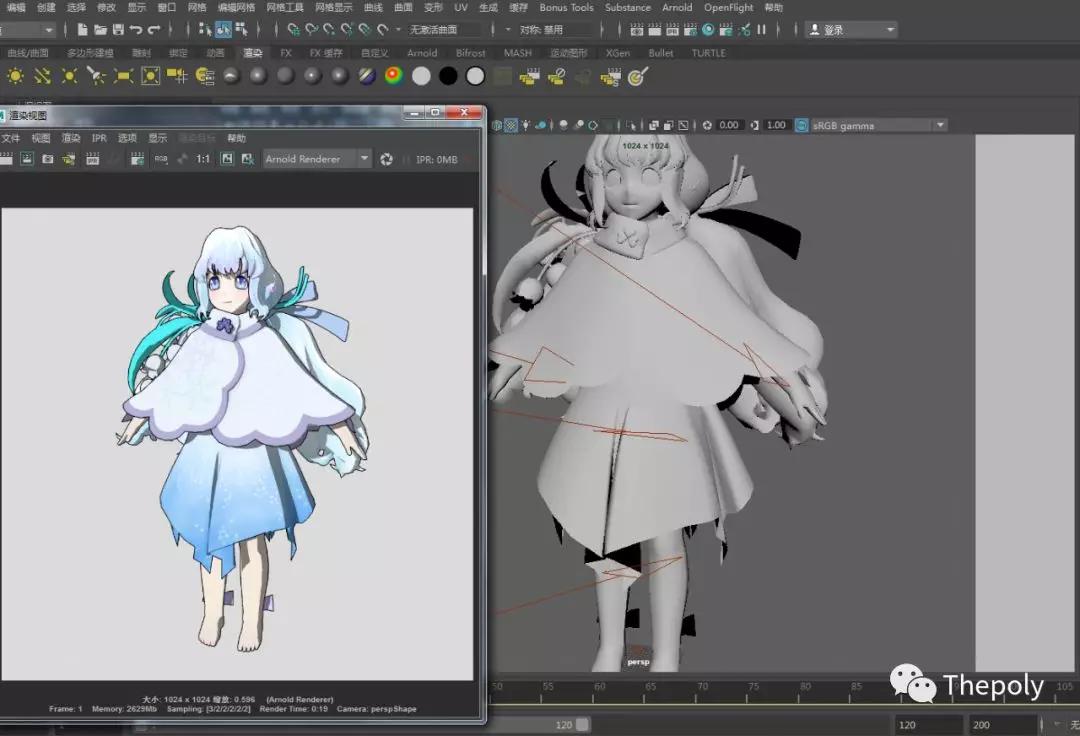Click the area light shelf icon
The image size is (1080, 736).
pos(124,76)
